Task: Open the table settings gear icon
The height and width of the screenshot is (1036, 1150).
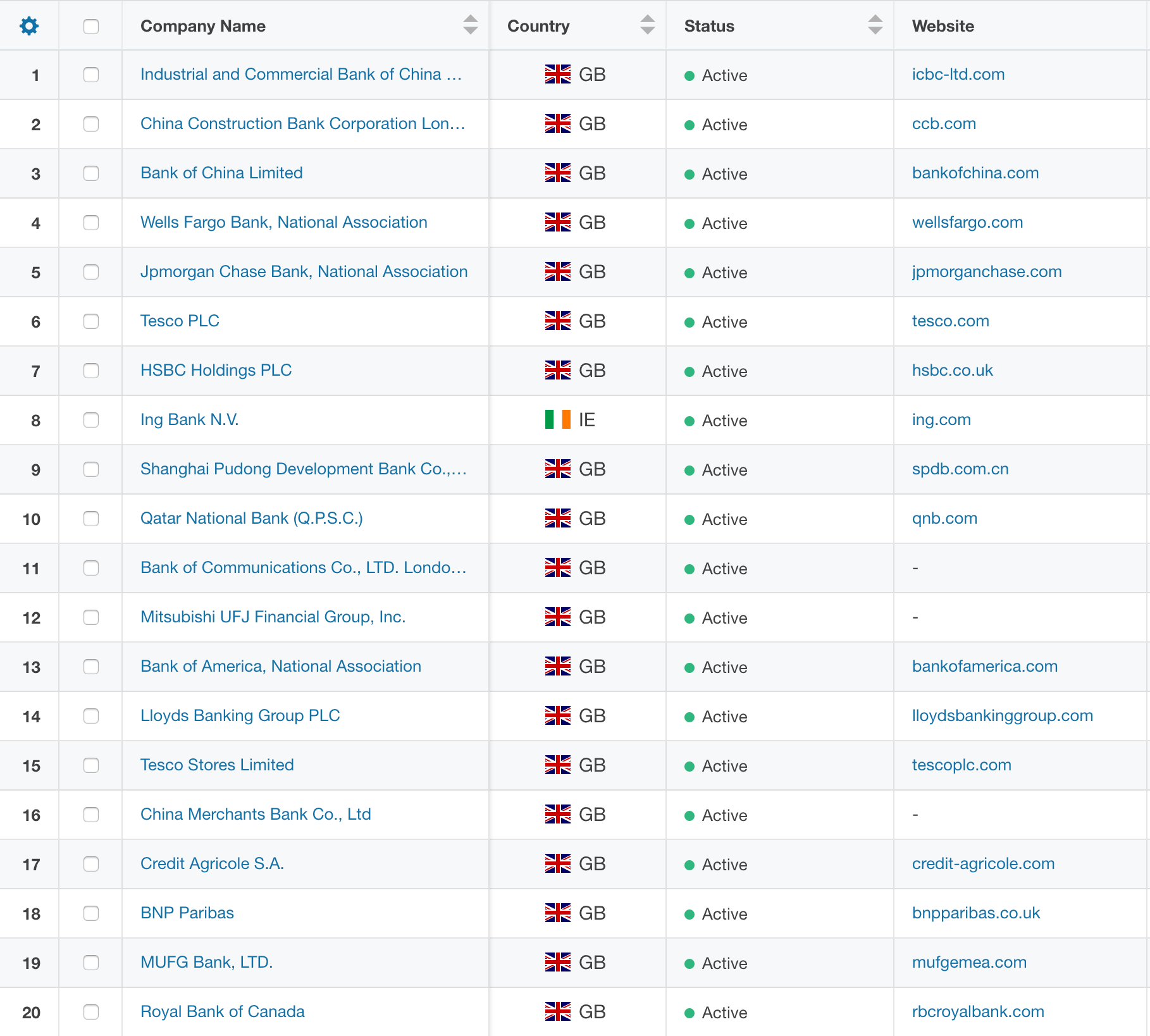Action: pos(29,26)
